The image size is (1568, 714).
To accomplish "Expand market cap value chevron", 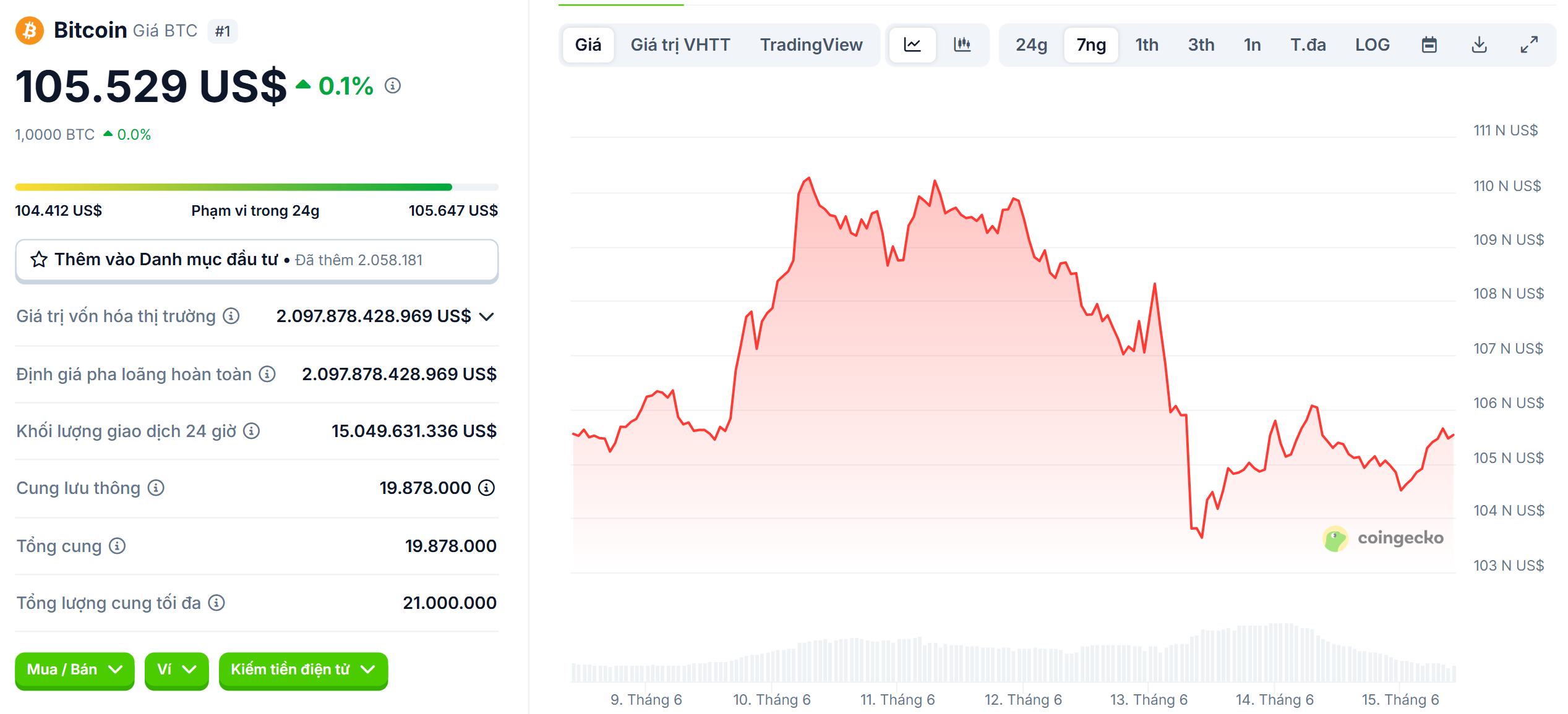I will (487, 317).
